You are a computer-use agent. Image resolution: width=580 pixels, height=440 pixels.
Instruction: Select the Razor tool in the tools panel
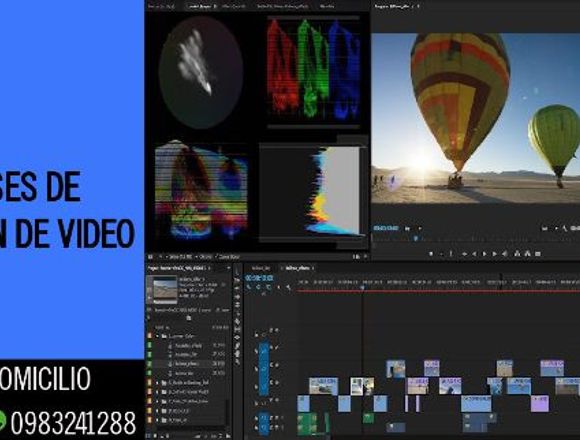pos(237,321)
